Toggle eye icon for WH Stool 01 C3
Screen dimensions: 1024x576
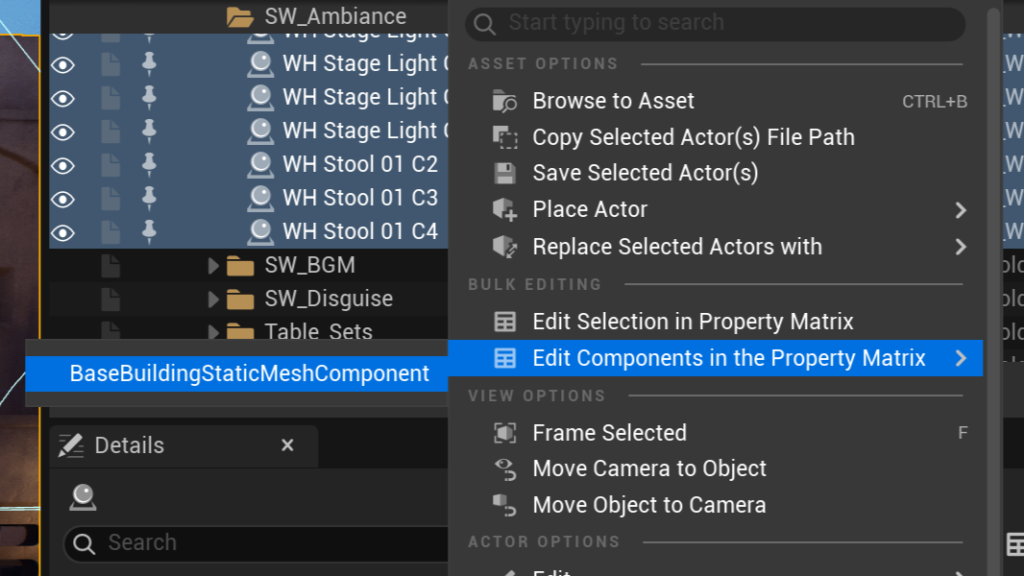(x=63, y=198)
